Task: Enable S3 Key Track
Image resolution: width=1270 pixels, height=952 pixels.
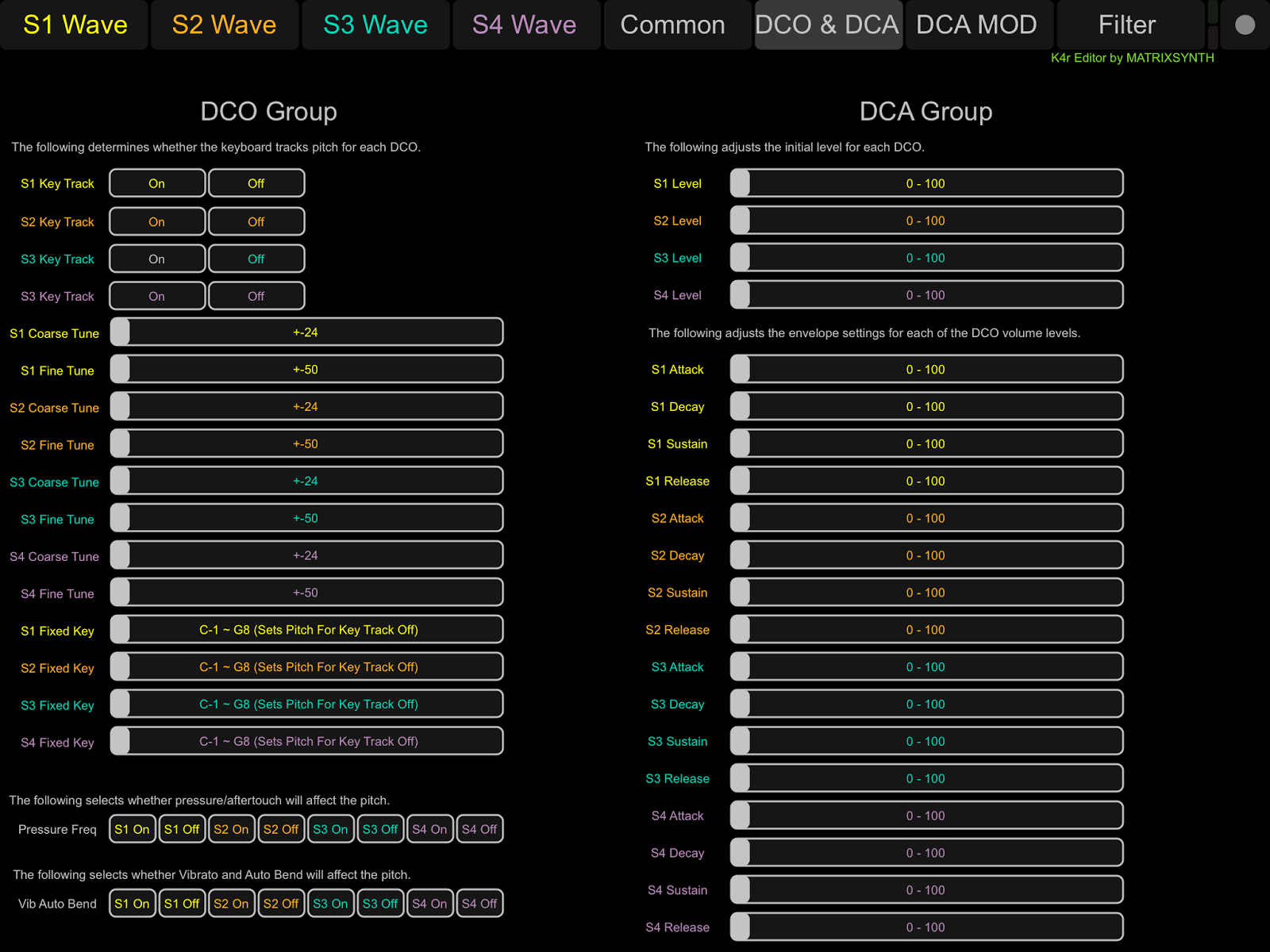Action: point(156,259)
